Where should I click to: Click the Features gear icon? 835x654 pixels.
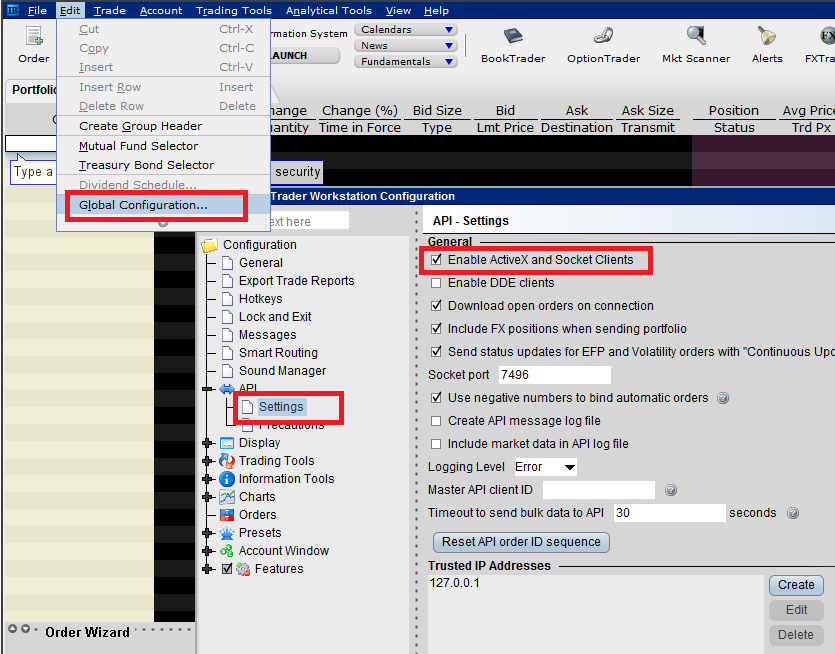pyautogui.click(x=243, y=569)
